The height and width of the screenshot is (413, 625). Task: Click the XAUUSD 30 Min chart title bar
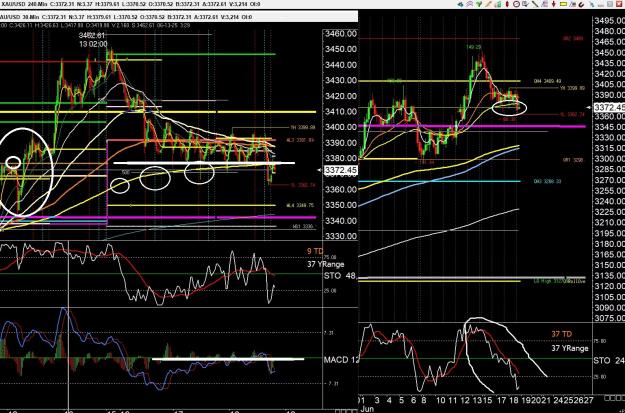[179, 17]
